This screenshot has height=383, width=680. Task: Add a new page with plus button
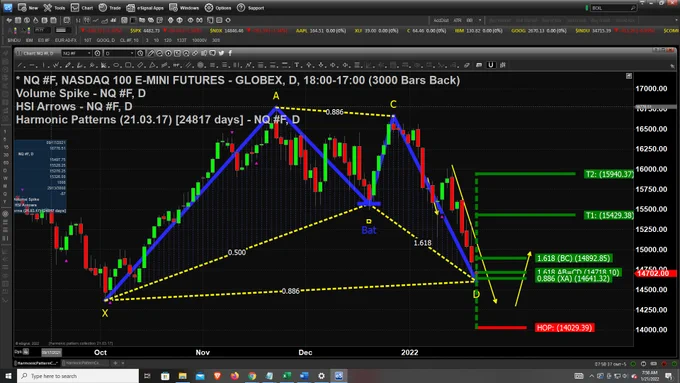[115, 363]
